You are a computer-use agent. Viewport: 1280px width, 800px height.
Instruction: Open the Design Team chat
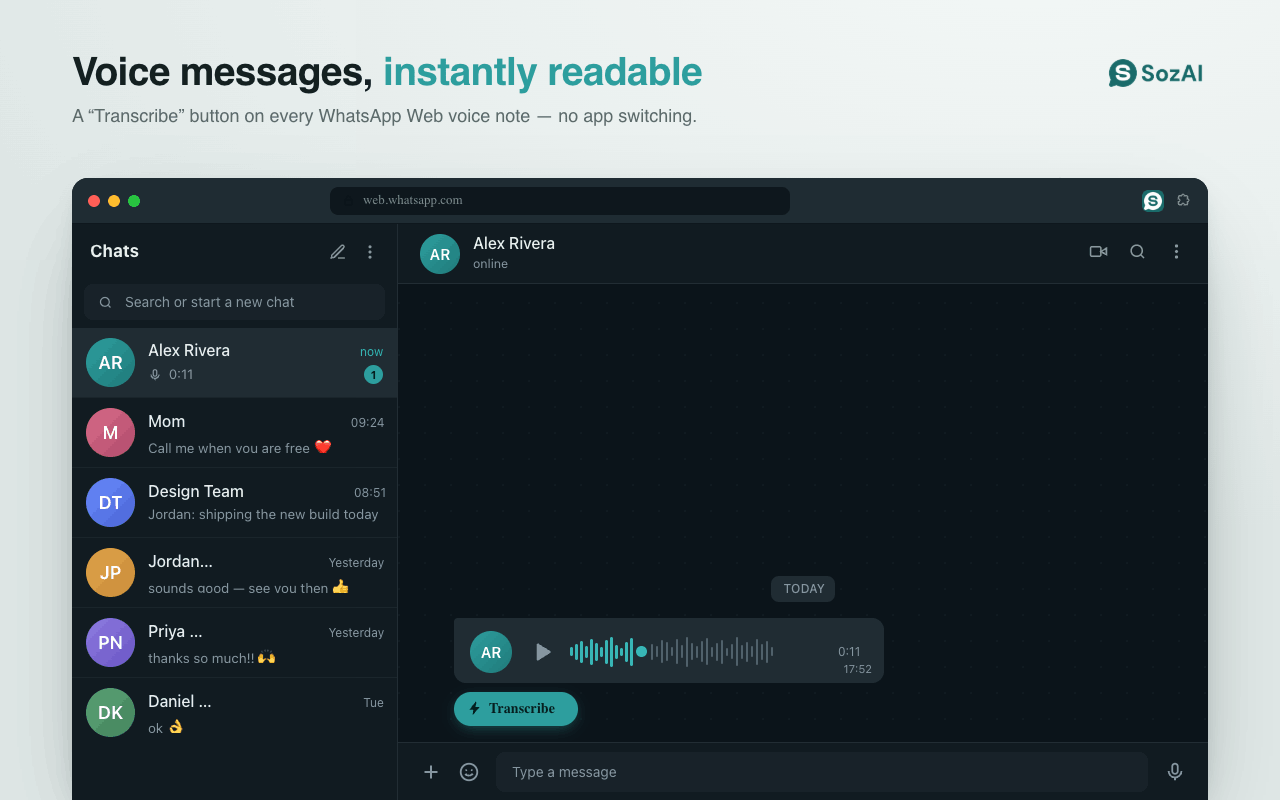(x=235, y=503)
